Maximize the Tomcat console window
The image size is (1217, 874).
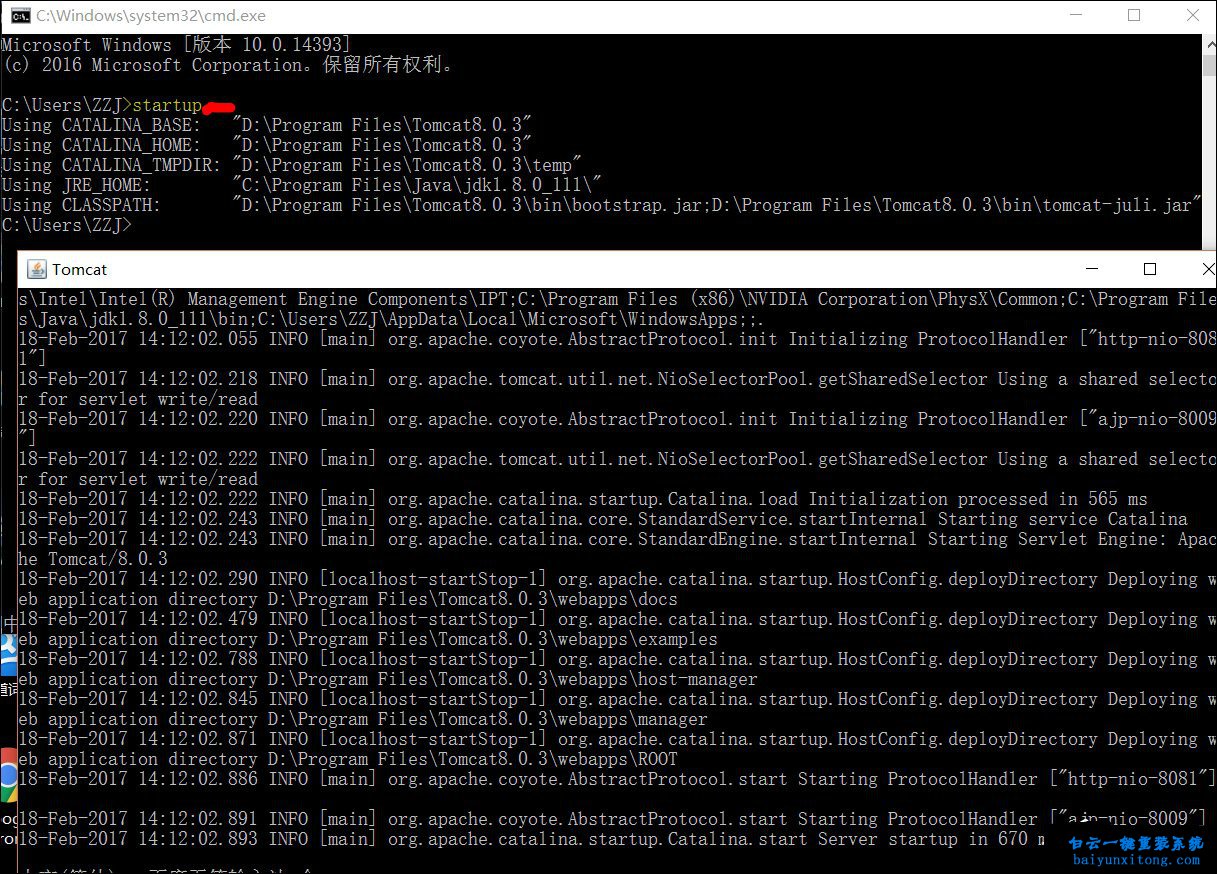pos(1150,269)
